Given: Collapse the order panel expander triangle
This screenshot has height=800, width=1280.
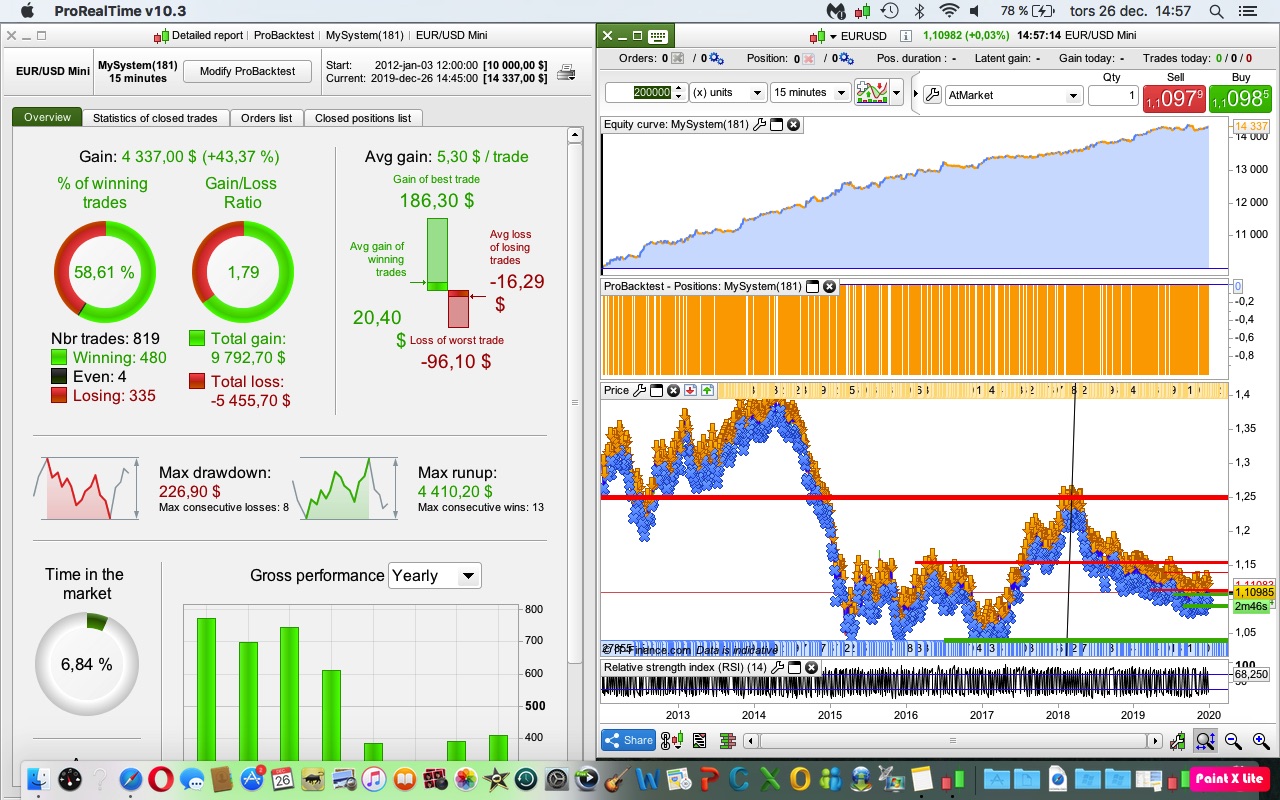Looking at the screenshot, I should pyautogui.click(x=915, y=94).
